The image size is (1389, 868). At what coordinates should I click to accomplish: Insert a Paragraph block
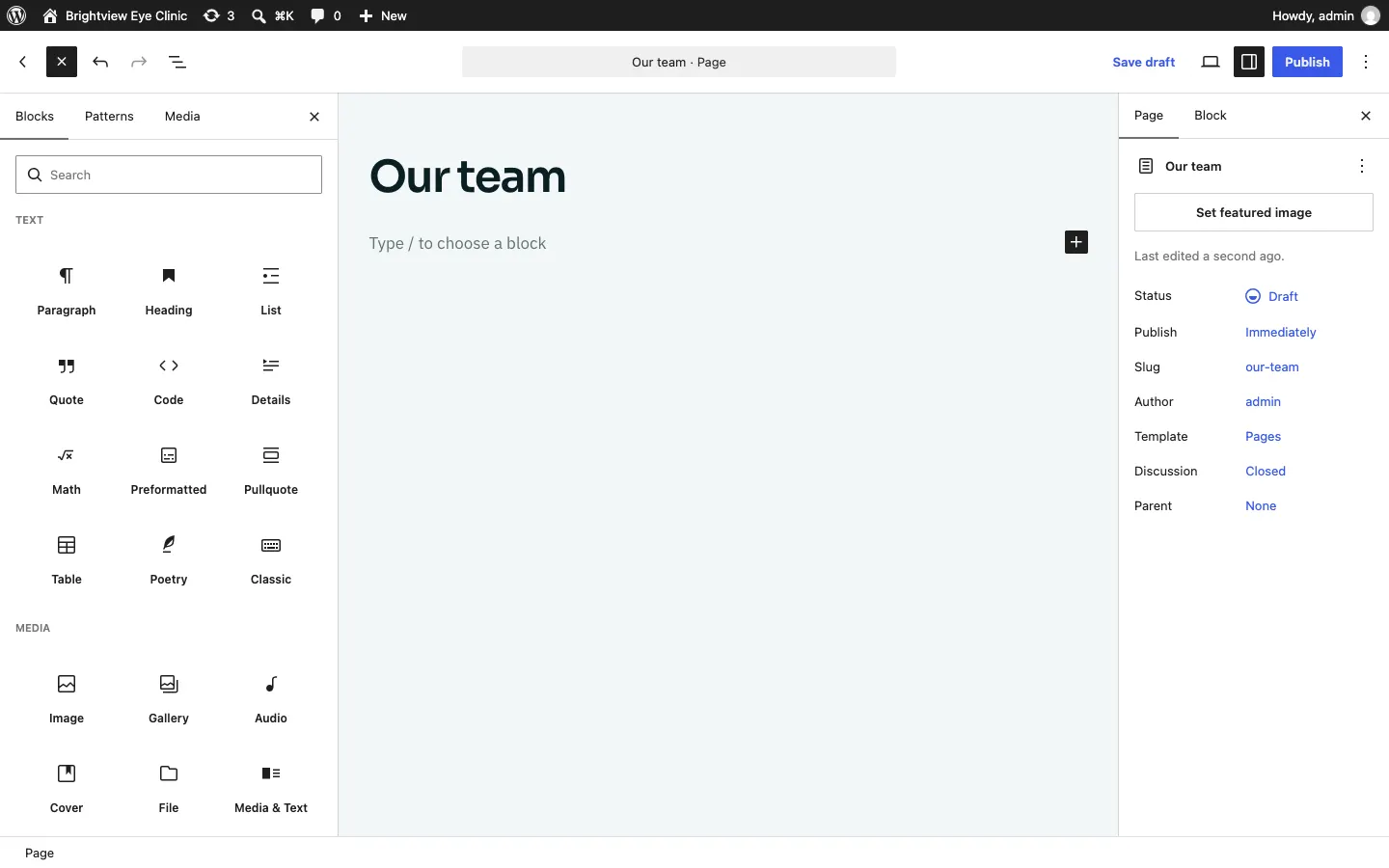(67, 292)
